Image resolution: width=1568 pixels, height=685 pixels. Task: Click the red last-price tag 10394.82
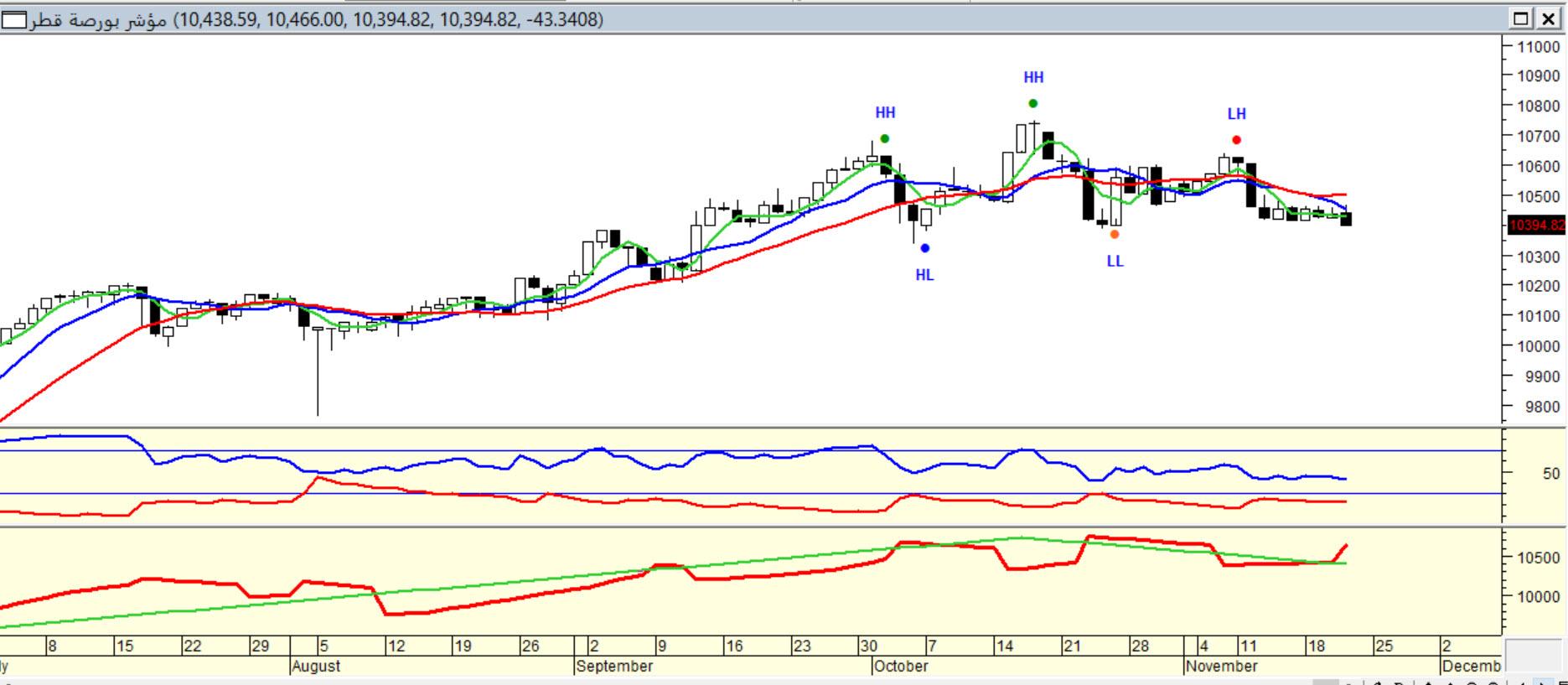(1536, 226)
